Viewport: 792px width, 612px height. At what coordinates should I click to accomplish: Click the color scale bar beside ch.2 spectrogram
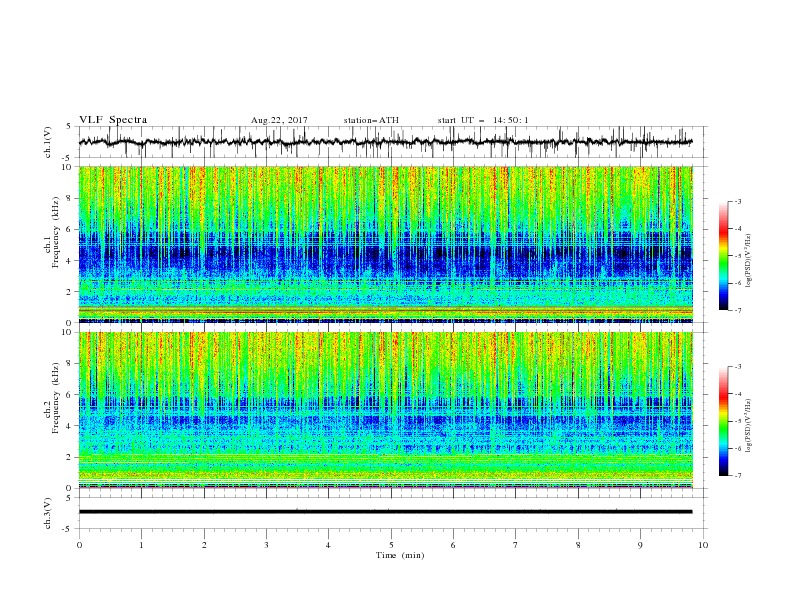click(x=723, y=421)
